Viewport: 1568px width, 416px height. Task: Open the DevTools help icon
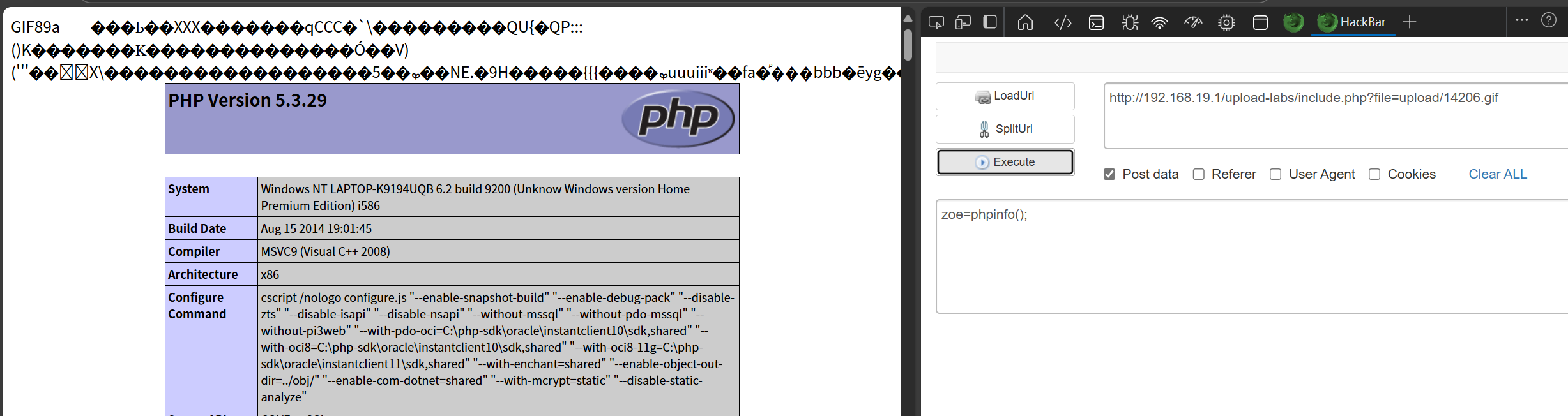pyautogui.click(x=1549, y=20)
